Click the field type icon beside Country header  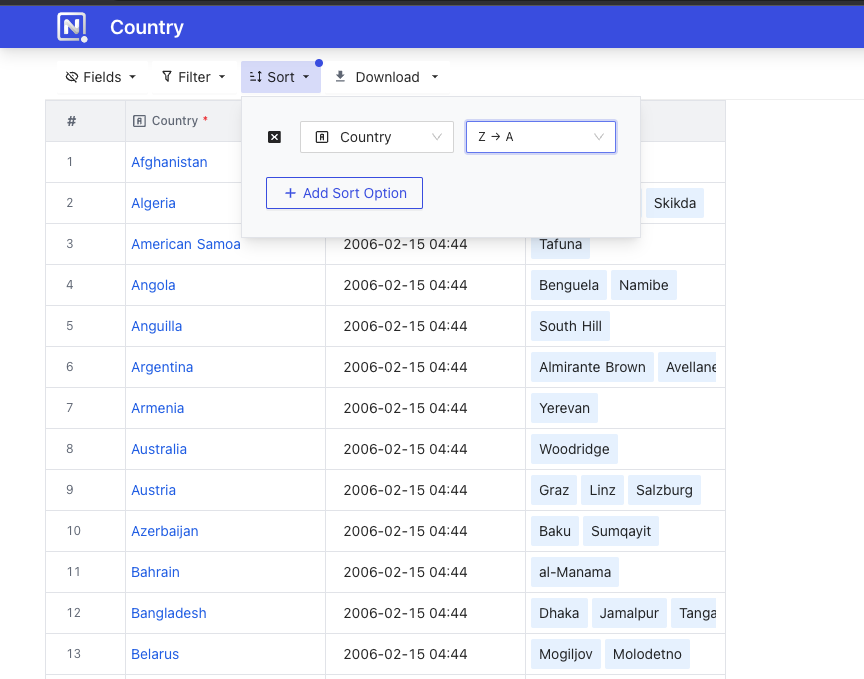(x=138, y=120)
